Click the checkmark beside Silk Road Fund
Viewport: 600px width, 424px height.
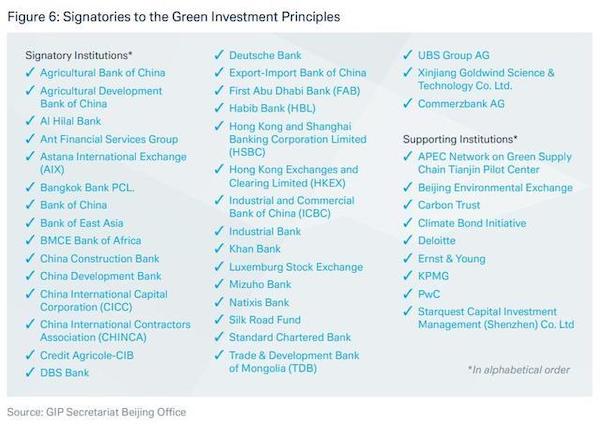pyautogui.click(x=218, y=319)
